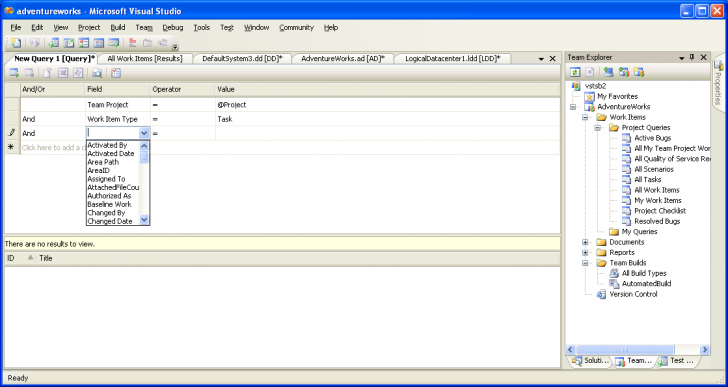The image size is (728, 387).
Task: Click the red flag icon in main toolbar
Action: pyautogui.click(x=133, y=43)
